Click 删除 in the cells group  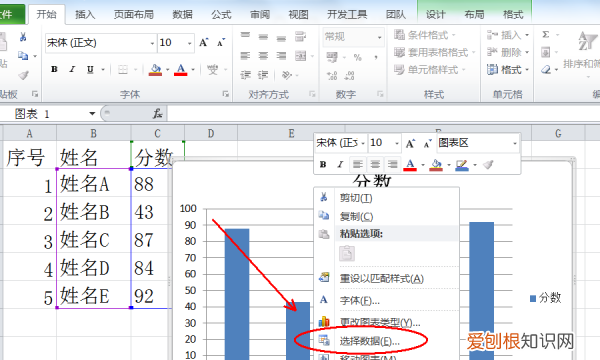click(508, 52)
